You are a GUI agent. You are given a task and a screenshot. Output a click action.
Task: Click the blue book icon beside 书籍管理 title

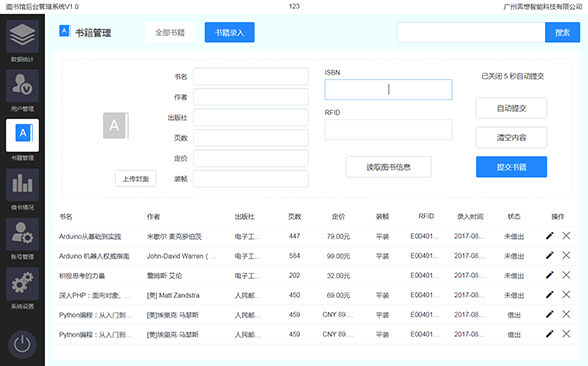[64, 31]
